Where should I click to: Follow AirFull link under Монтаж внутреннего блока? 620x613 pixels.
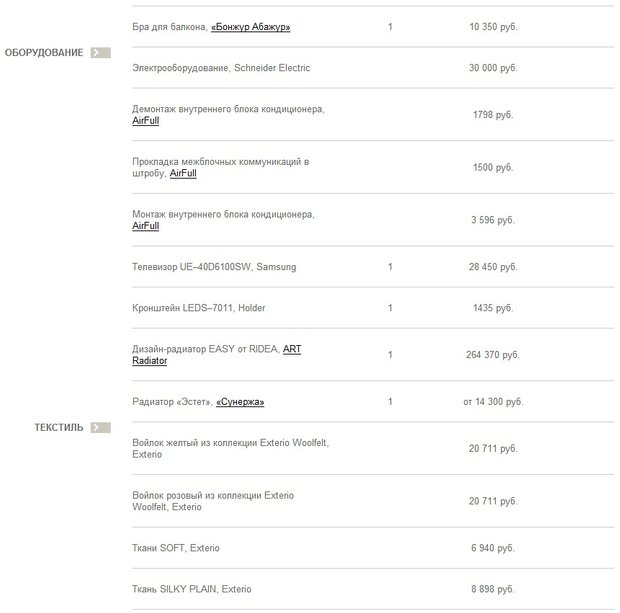pos(145,226)
